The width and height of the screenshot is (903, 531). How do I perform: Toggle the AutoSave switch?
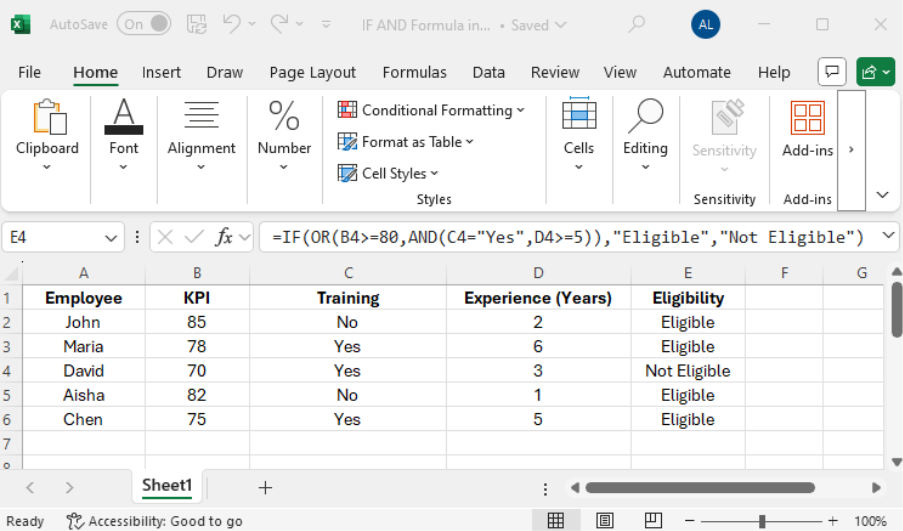click(144, 24)
